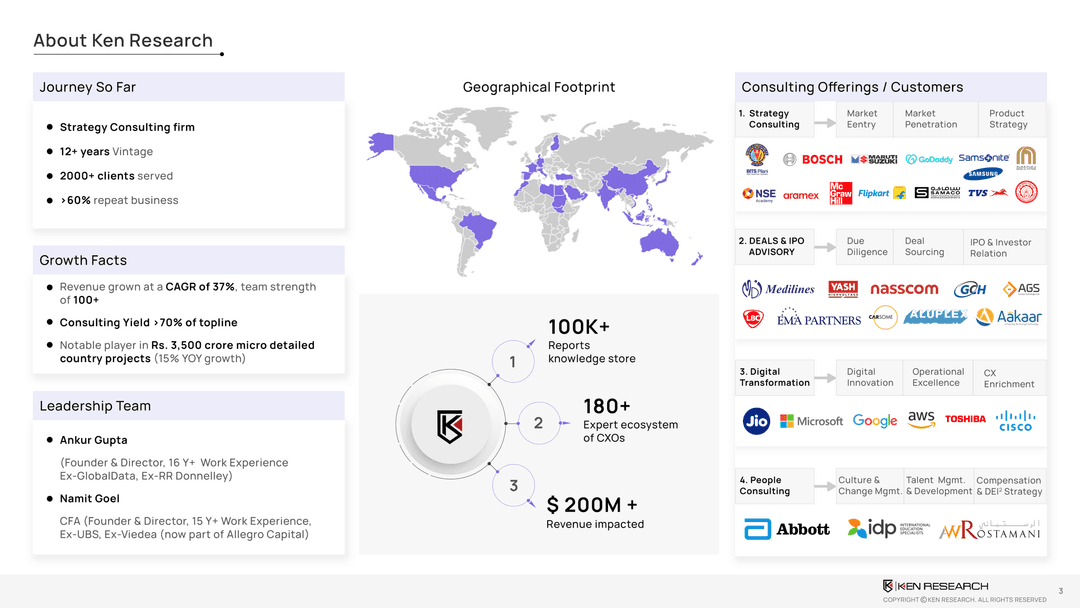Click the Ken Research footer logo
Viewport: 1080px width, 608px height.
click(x=935, y=585)
